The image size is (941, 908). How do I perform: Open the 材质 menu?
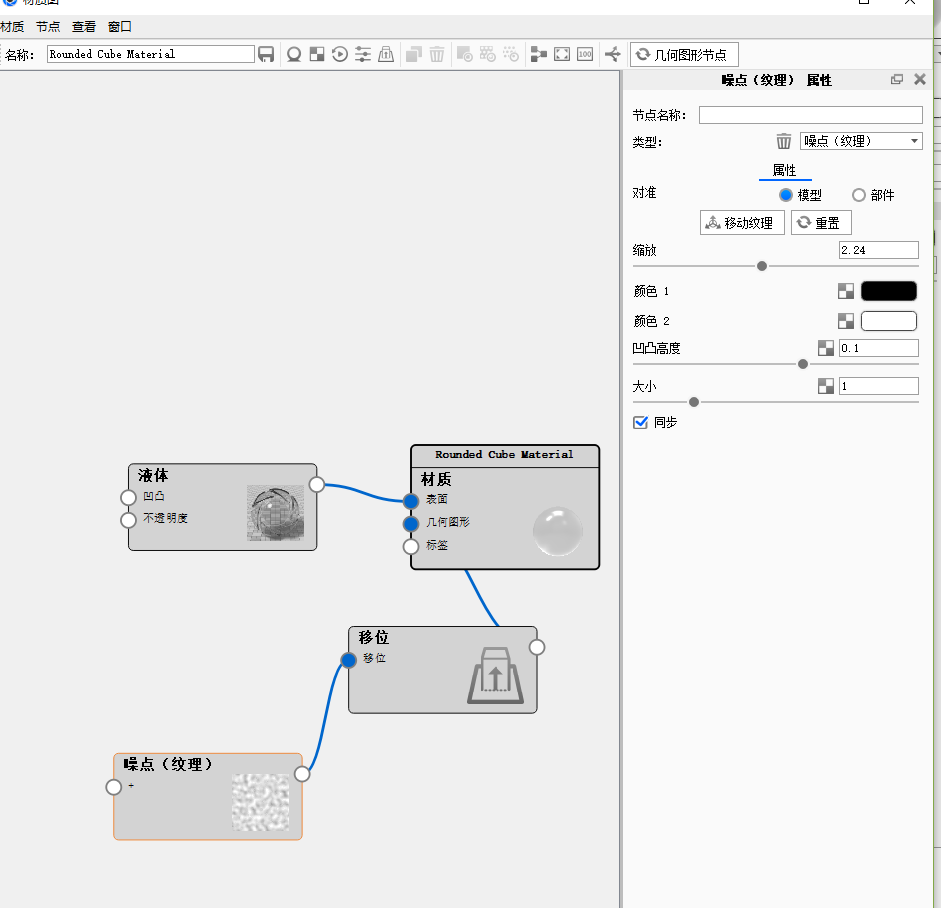click(x=12, y=26)
